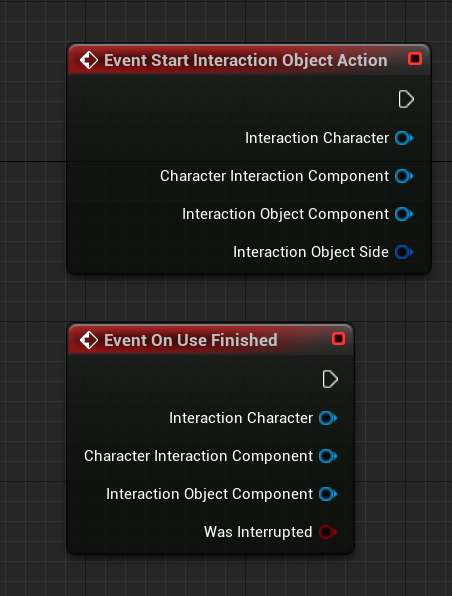Click the Interaction Object Side label
Viewport: 452px width, 596px height.
pyautogui.click(x=311, y=252)
